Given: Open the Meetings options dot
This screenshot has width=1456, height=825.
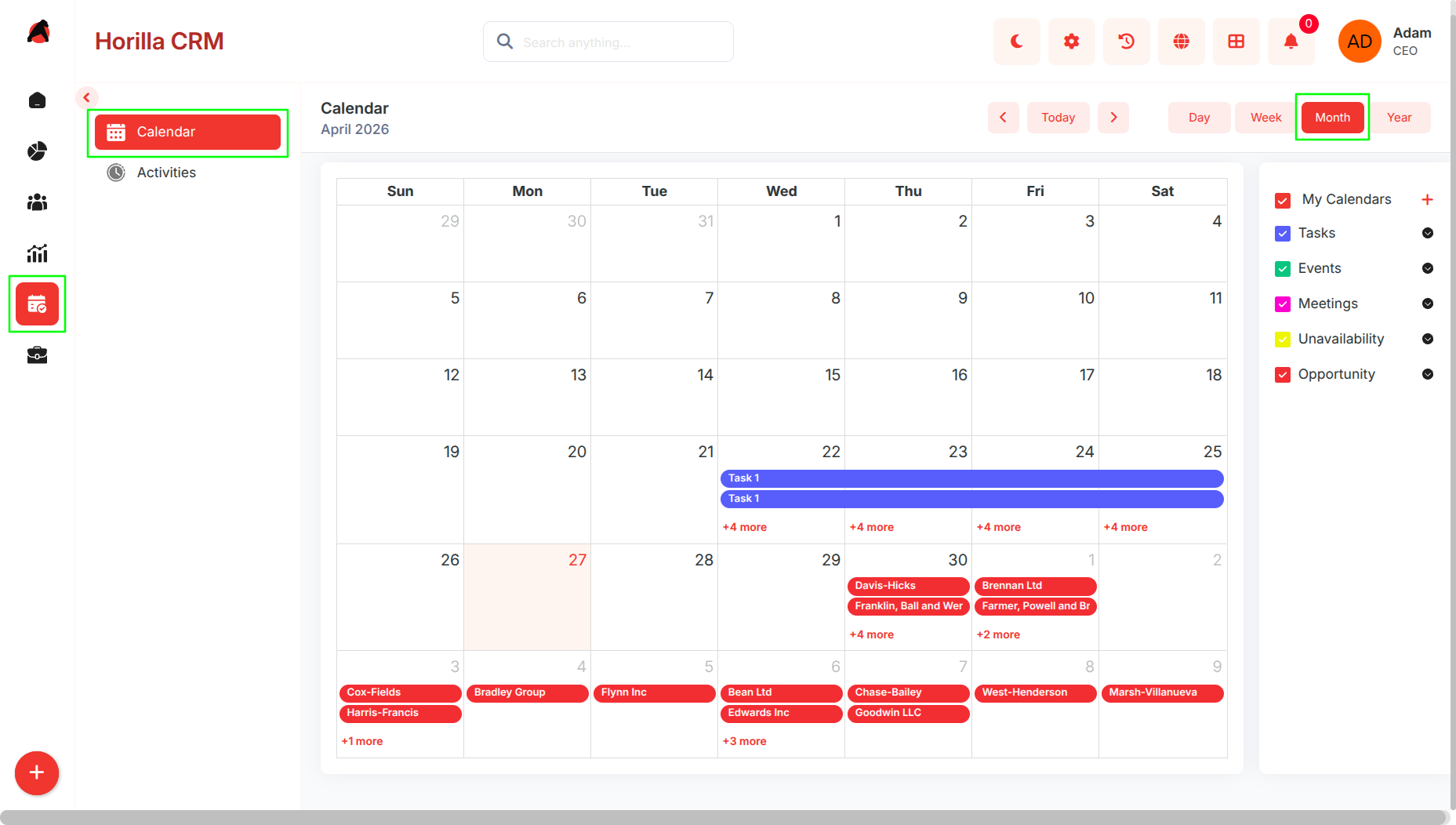Looking at the screenshot, I should (x=1428, y=303).
